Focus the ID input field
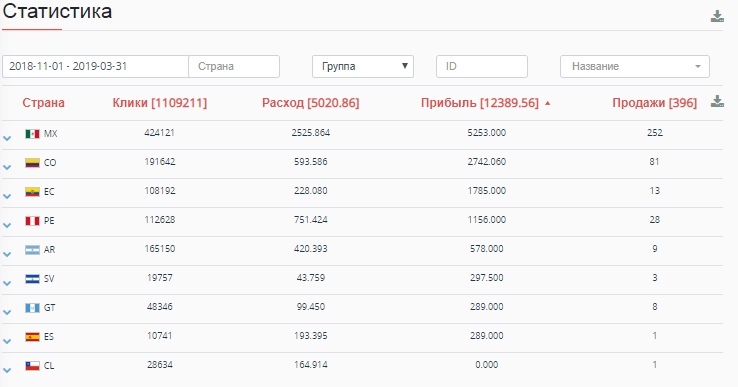The width and height of the screenshot is (738, 387). click(481, 66)
